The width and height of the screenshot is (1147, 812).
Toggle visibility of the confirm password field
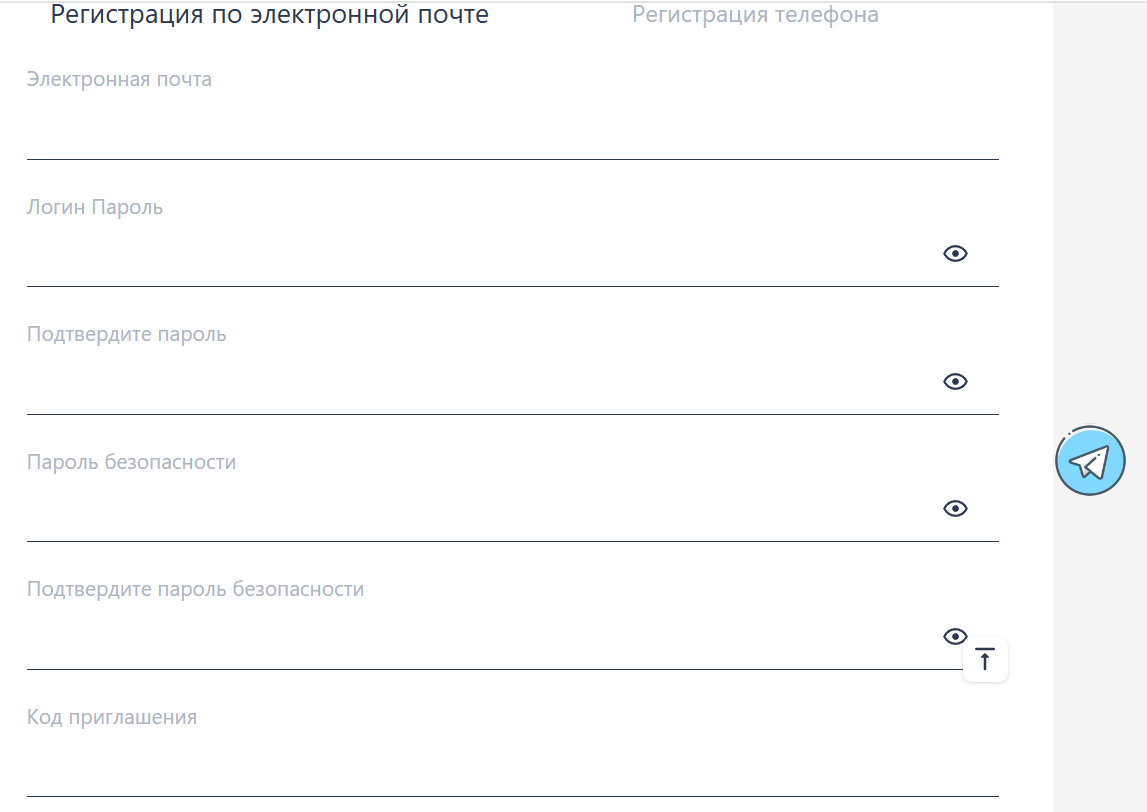coord(955,381)
